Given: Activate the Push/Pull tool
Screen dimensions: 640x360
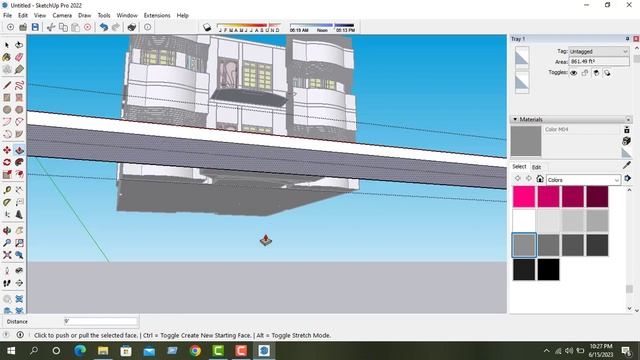Looking at the screenshot, I should click(x=19, y=150).
